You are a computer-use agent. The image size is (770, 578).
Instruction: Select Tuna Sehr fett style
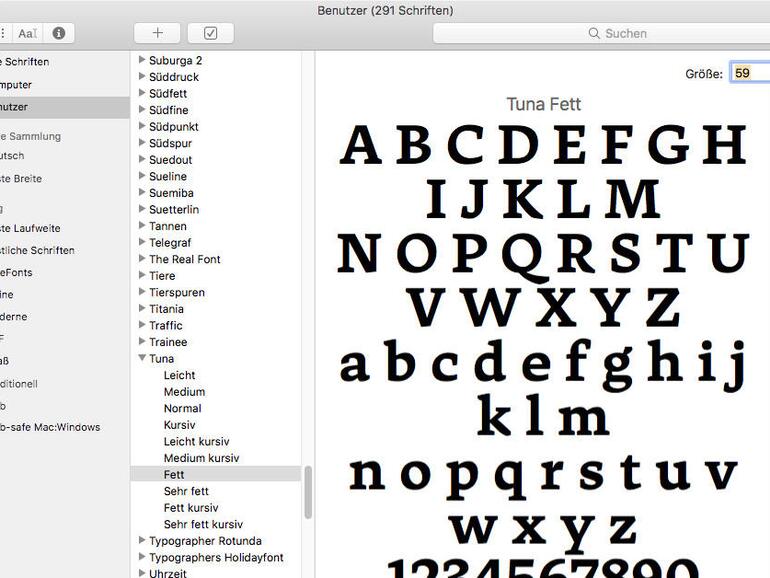186,491
